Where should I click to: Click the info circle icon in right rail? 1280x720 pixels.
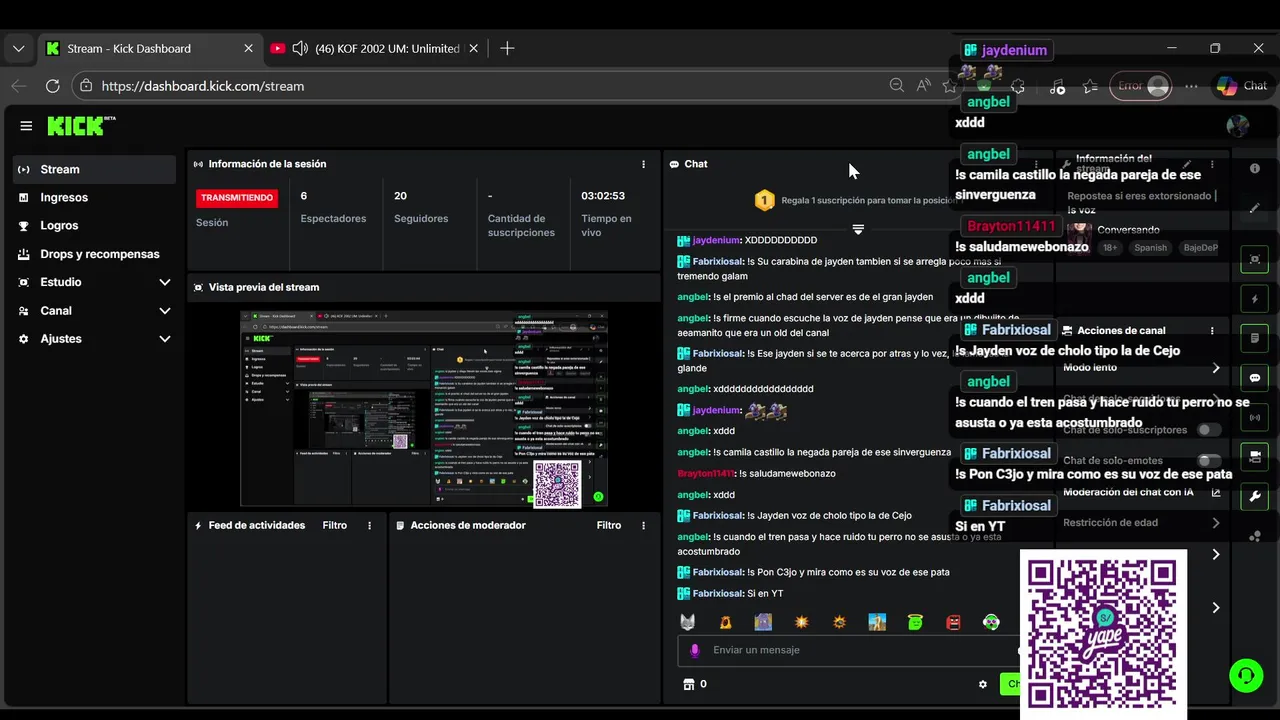[1255, 169]
